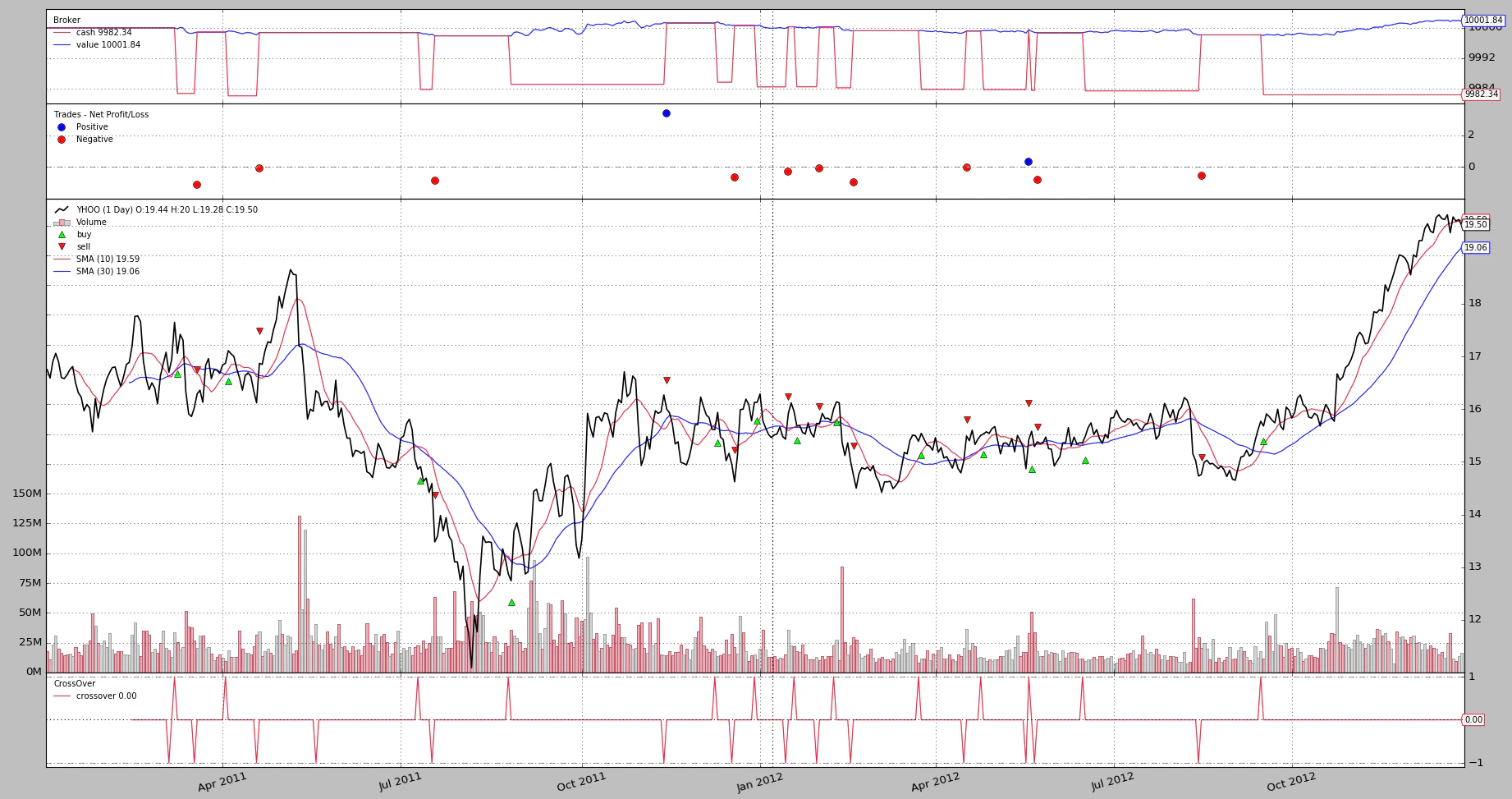Click the green buy triangle legend icon
Image resolution: width=1512 pixels, height=799 pixels.
coord(62,234)
